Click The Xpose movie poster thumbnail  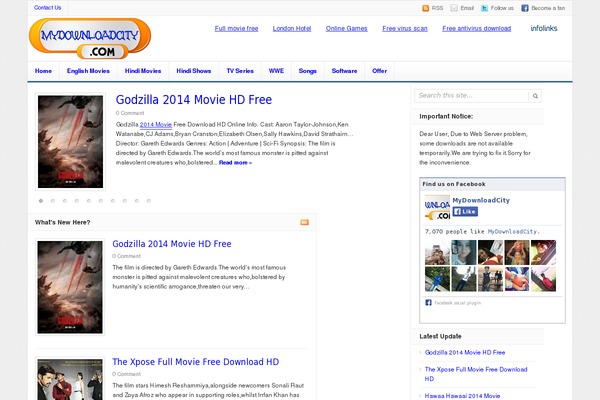click(x=70, y=378)
